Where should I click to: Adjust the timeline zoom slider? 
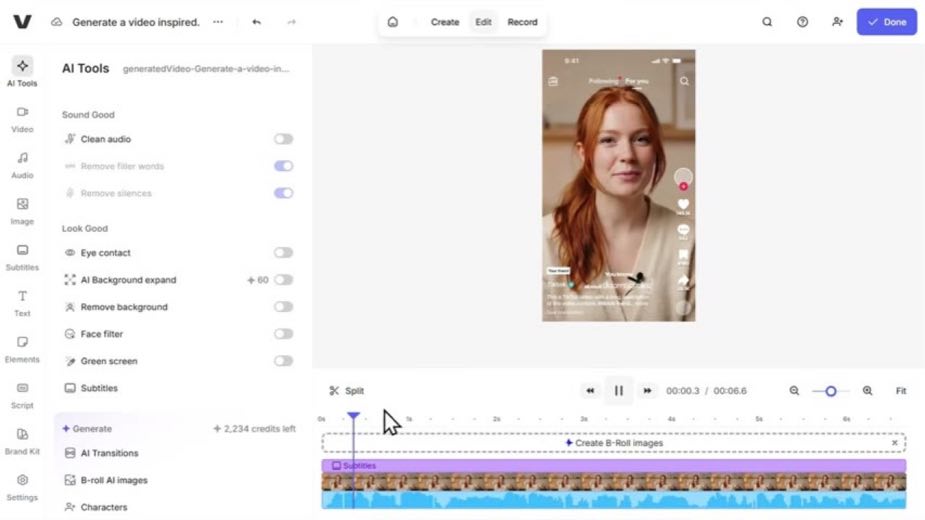coord(831,391)
